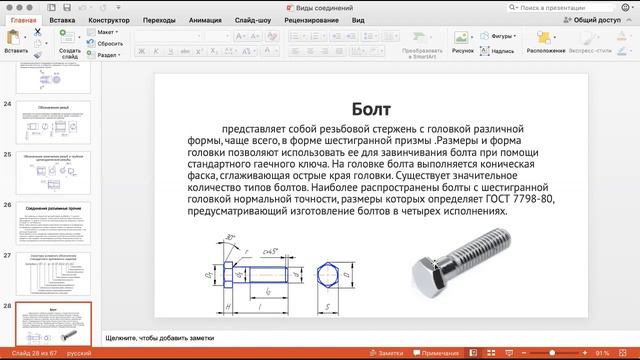Viewport: 640px width, 360px height.
Task: Click the underline Ч formatting icon
Action: (170, 51)
